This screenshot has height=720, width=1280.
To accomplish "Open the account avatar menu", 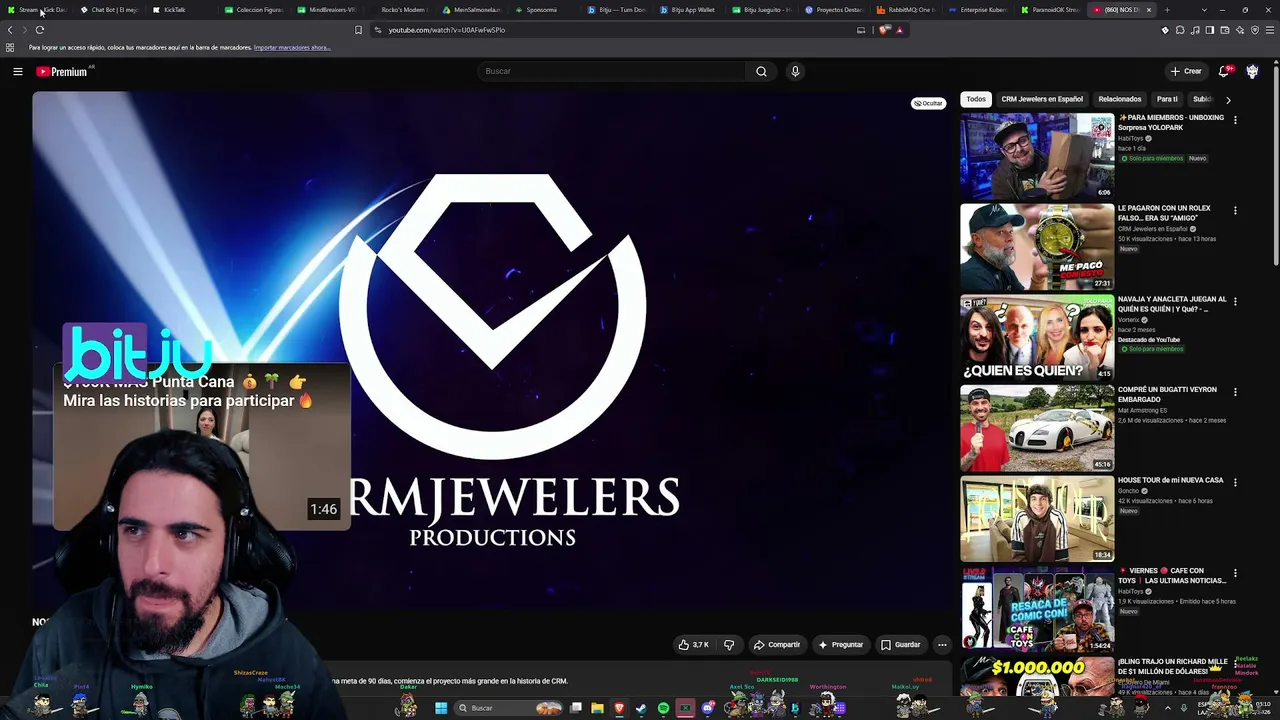I will coord(1252,71).
